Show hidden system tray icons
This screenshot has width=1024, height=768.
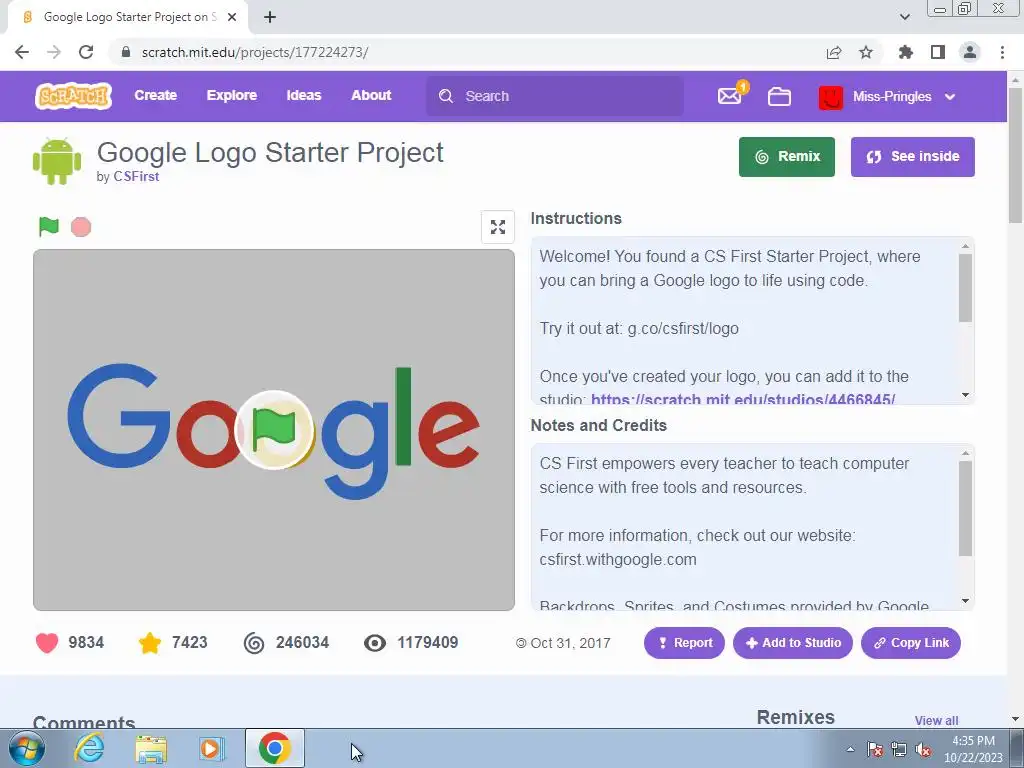point(850,749)
